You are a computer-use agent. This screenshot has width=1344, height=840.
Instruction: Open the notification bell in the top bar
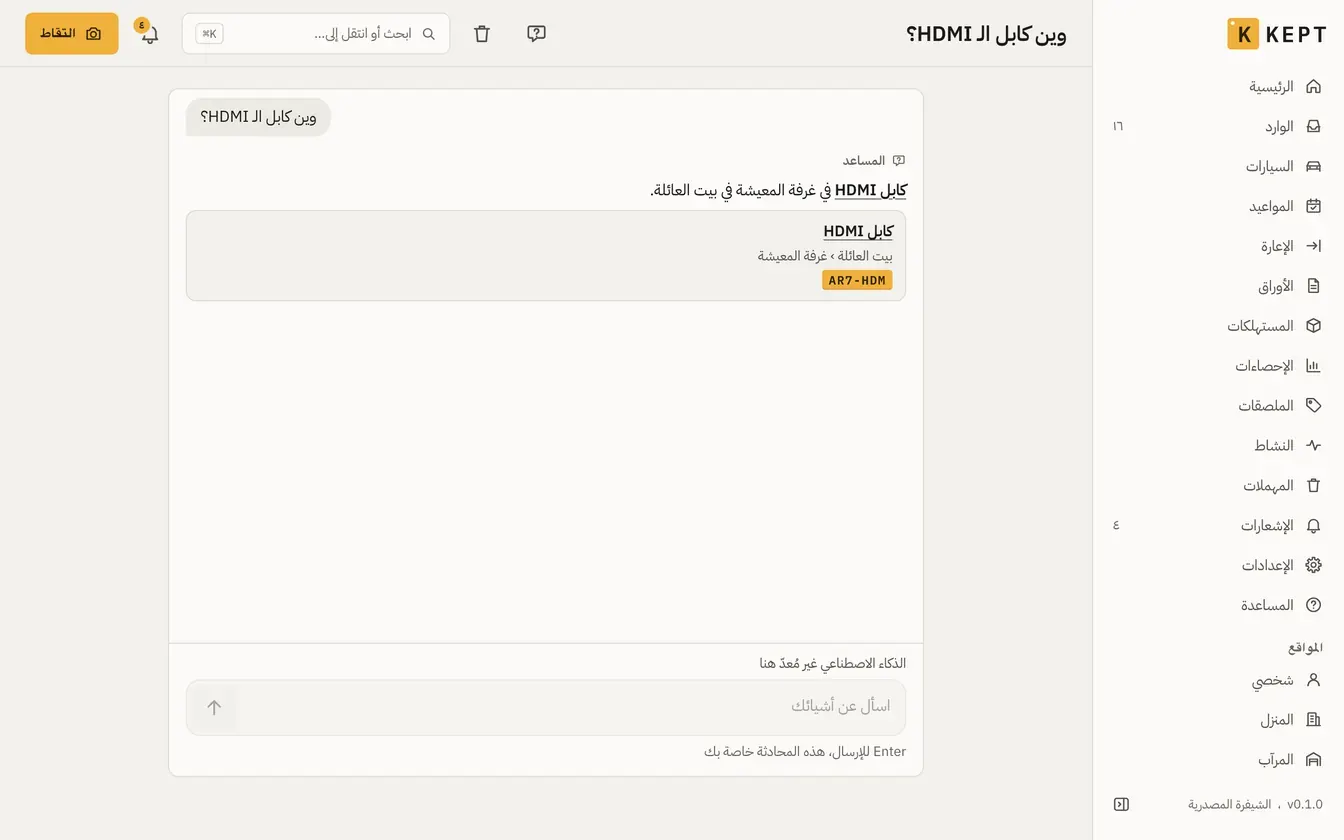[149, 34]
